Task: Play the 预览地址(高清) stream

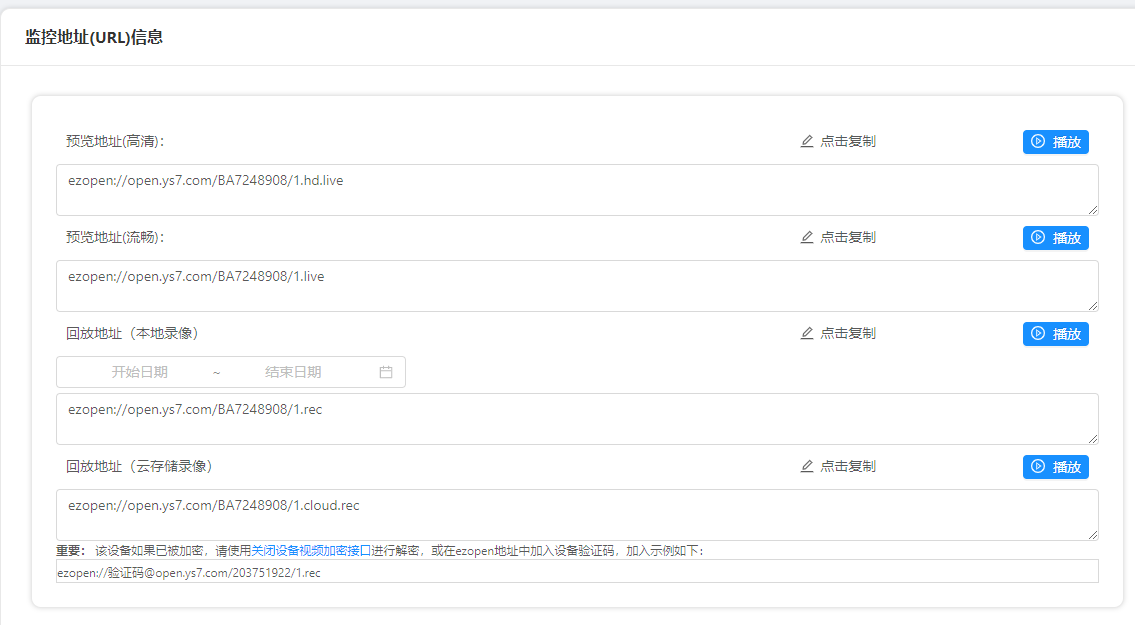Action: pos(1055,142)
